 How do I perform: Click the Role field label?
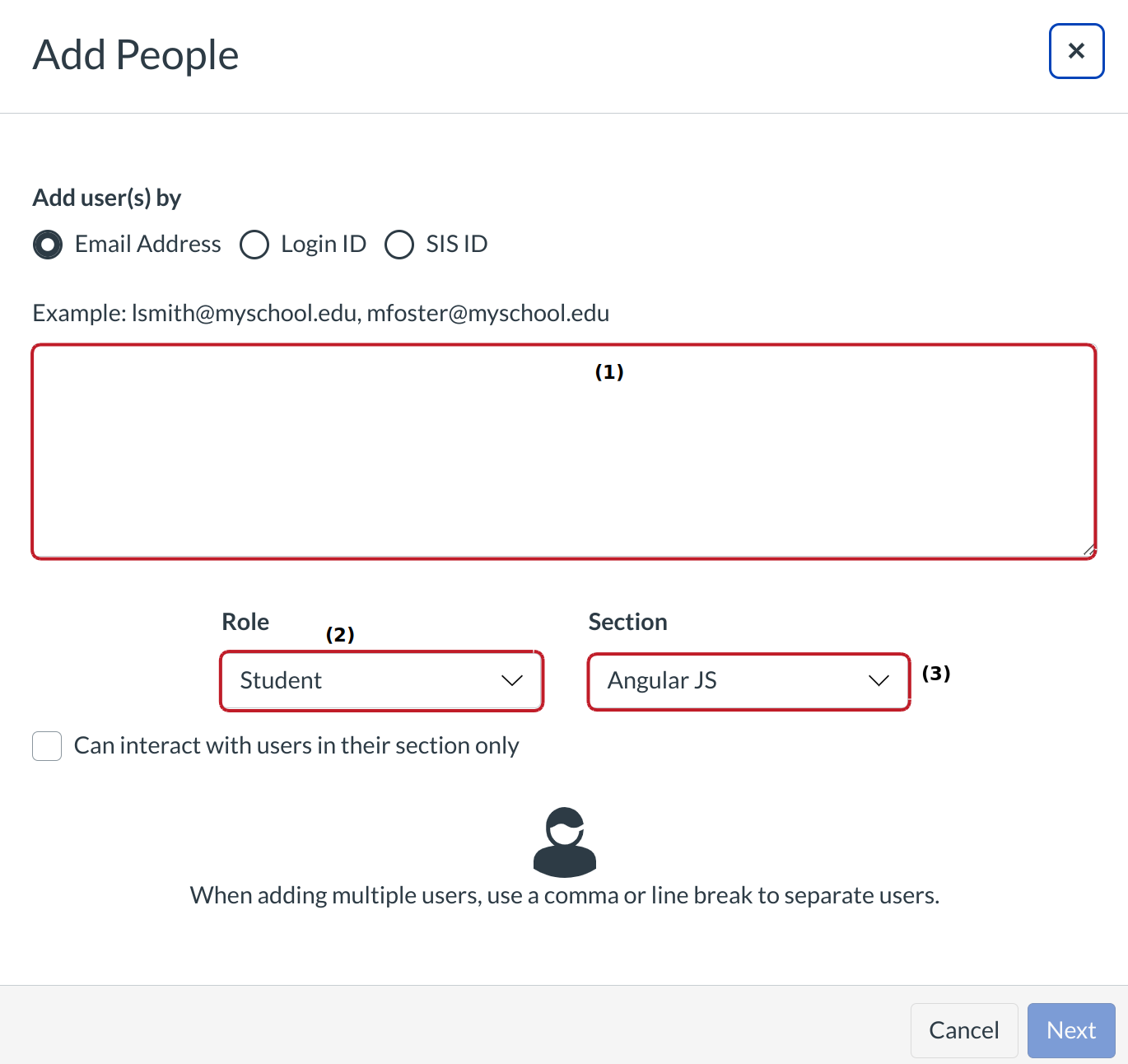[x=245, y=622]
